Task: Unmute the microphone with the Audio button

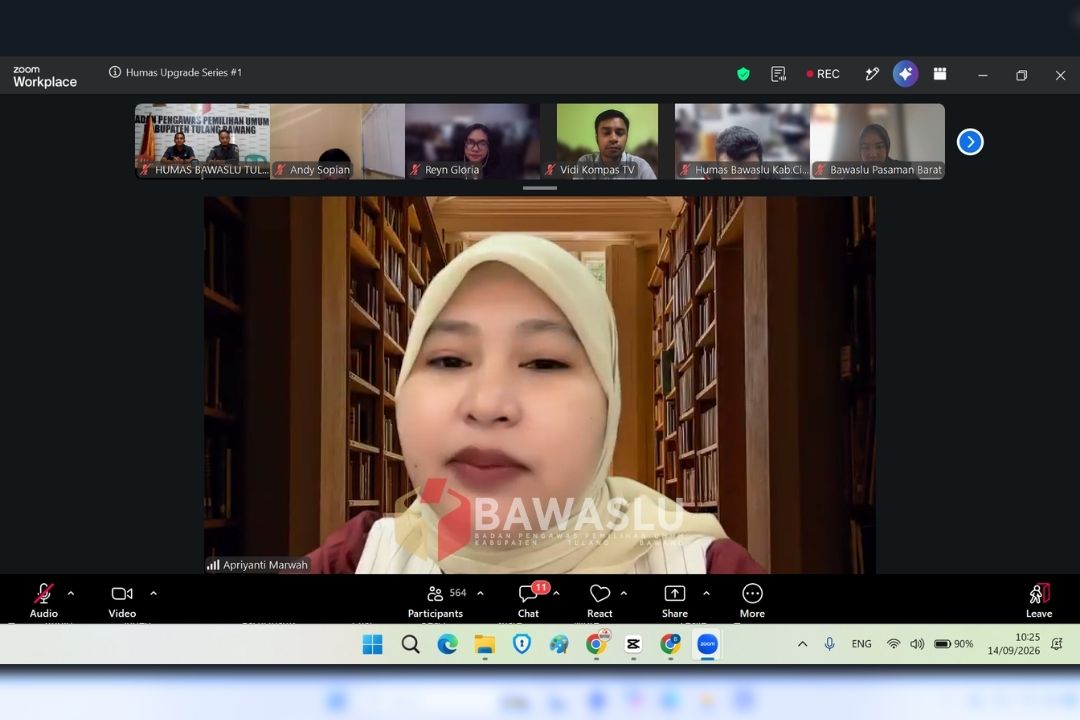Action: point(43,600)
